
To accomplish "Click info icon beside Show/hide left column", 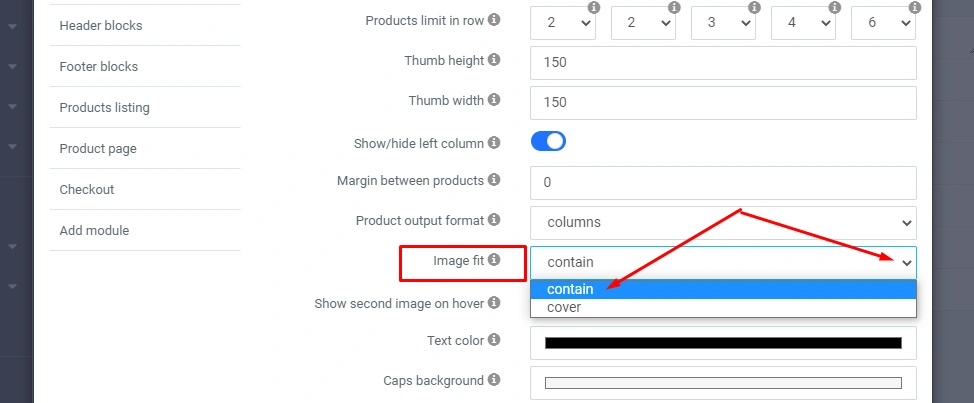I will [x=494, y=143].
